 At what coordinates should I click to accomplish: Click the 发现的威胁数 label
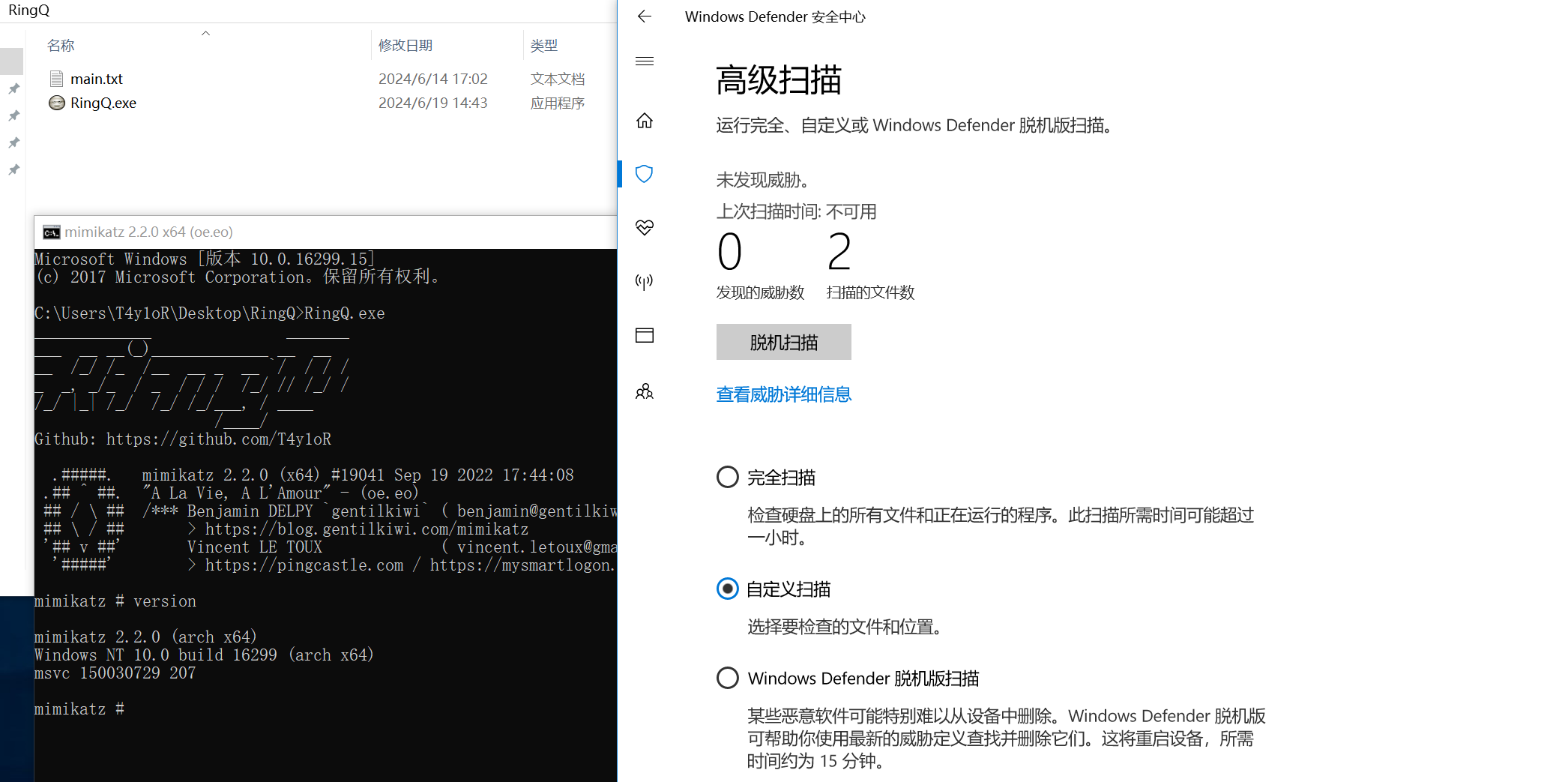(760, 292)
